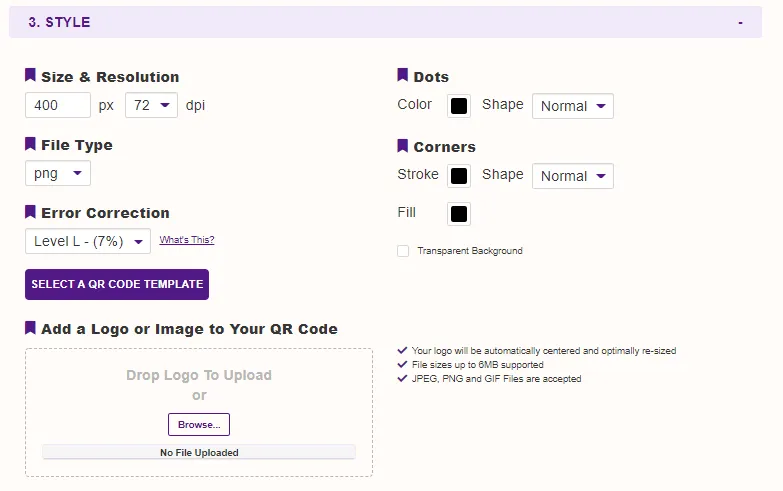The image size is (783, 491).
Task: Click the Error Correction heading text
Action: [x=105, y=213]
